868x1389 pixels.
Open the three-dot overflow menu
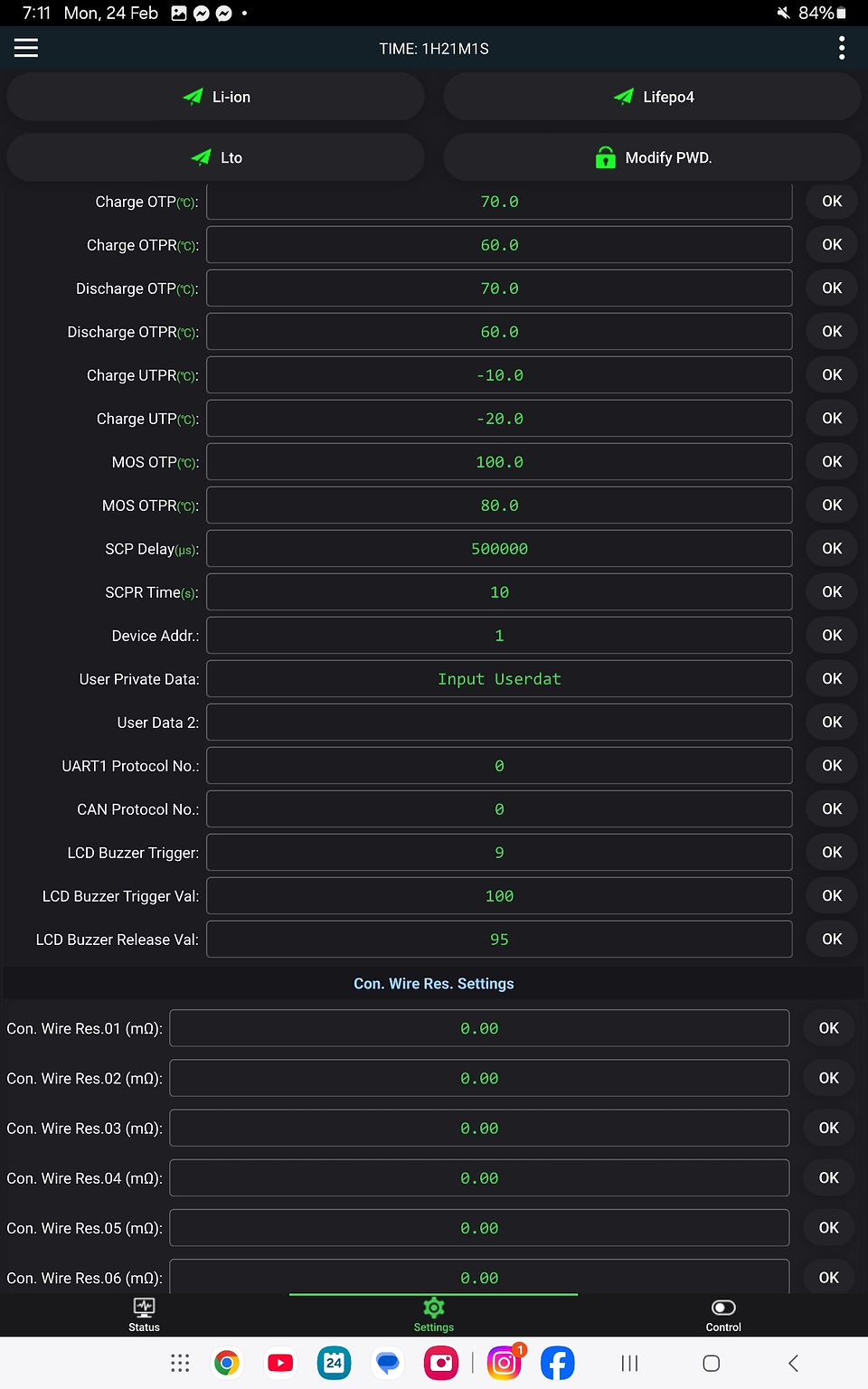point(842,48)
